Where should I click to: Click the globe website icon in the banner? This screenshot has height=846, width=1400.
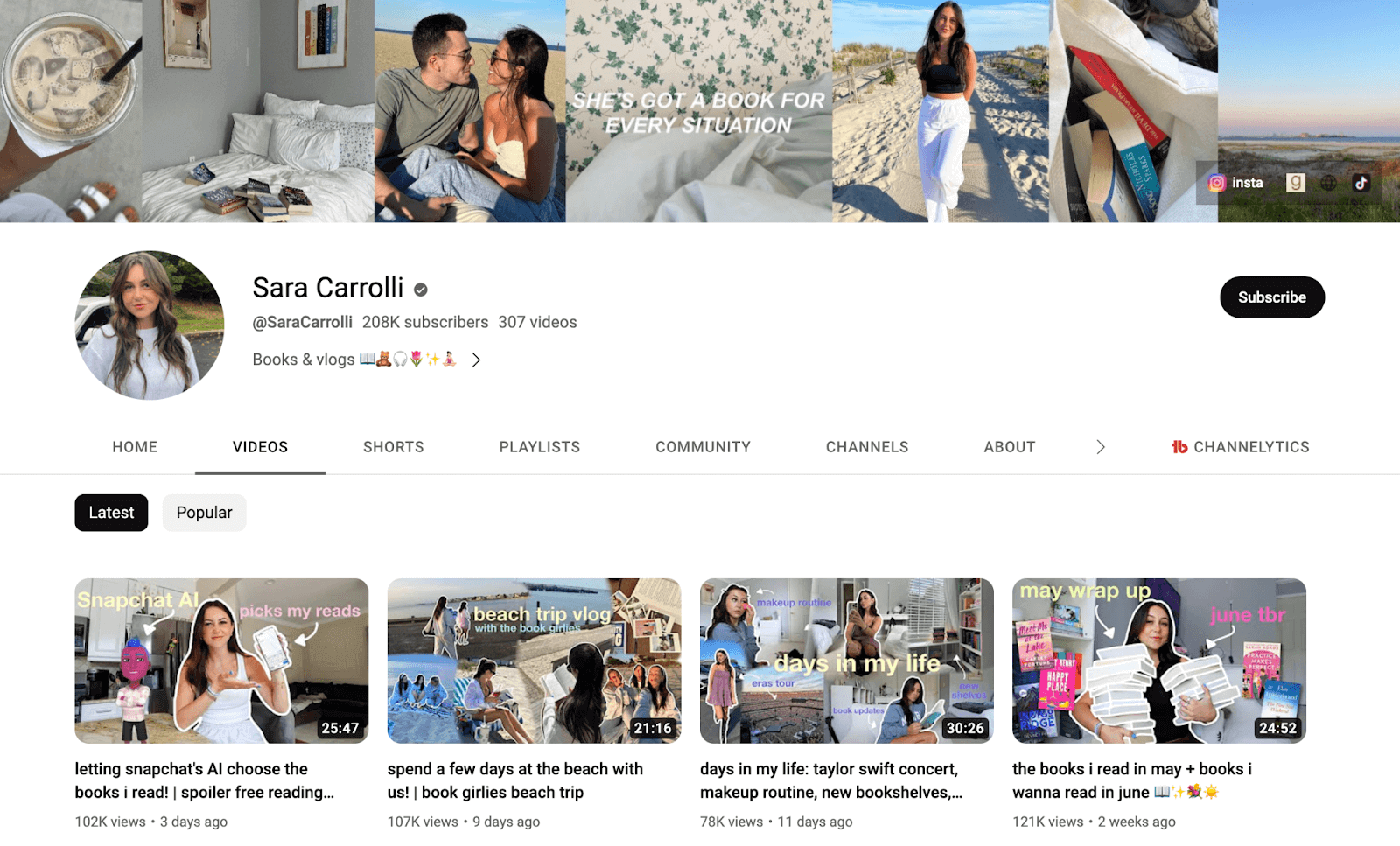tap(1328, 183)
